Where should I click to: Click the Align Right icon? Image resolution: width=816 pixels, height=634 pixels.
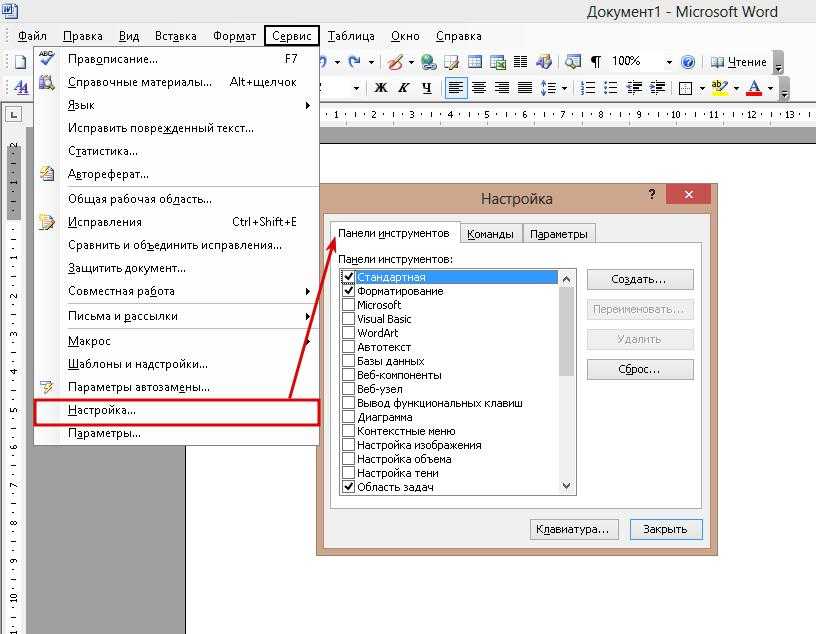point(502,87)
